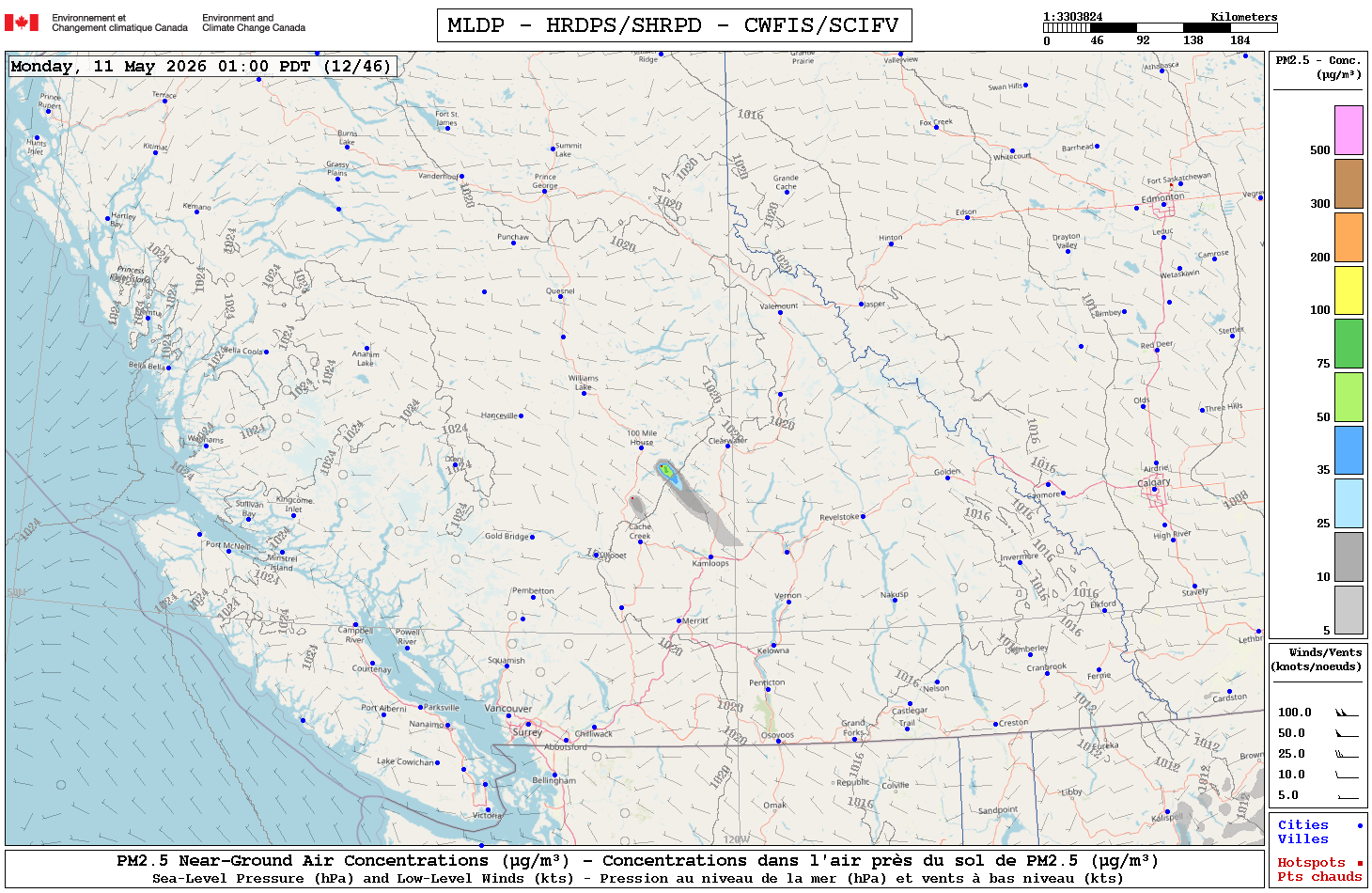
Task: Click the Vancouver city label
Action: 508,709
